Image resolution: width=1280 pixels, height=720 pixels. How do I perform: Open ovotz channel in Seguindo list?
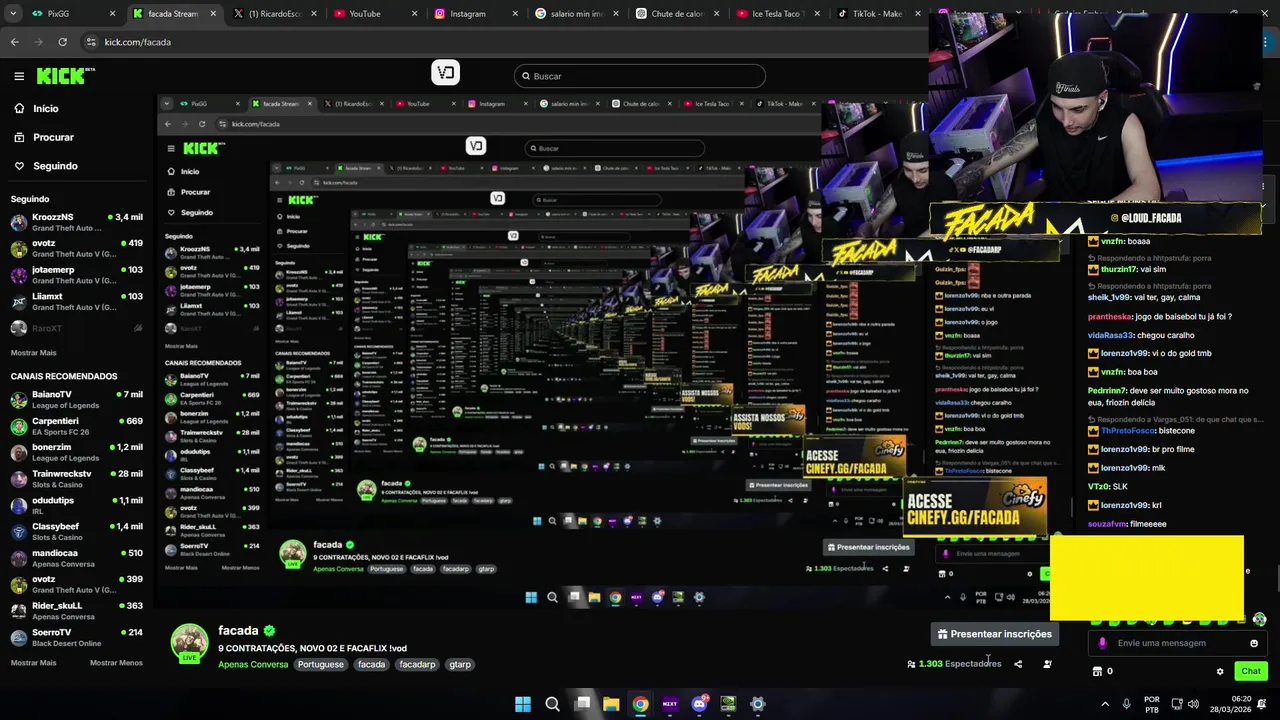(x=76, y=249)
